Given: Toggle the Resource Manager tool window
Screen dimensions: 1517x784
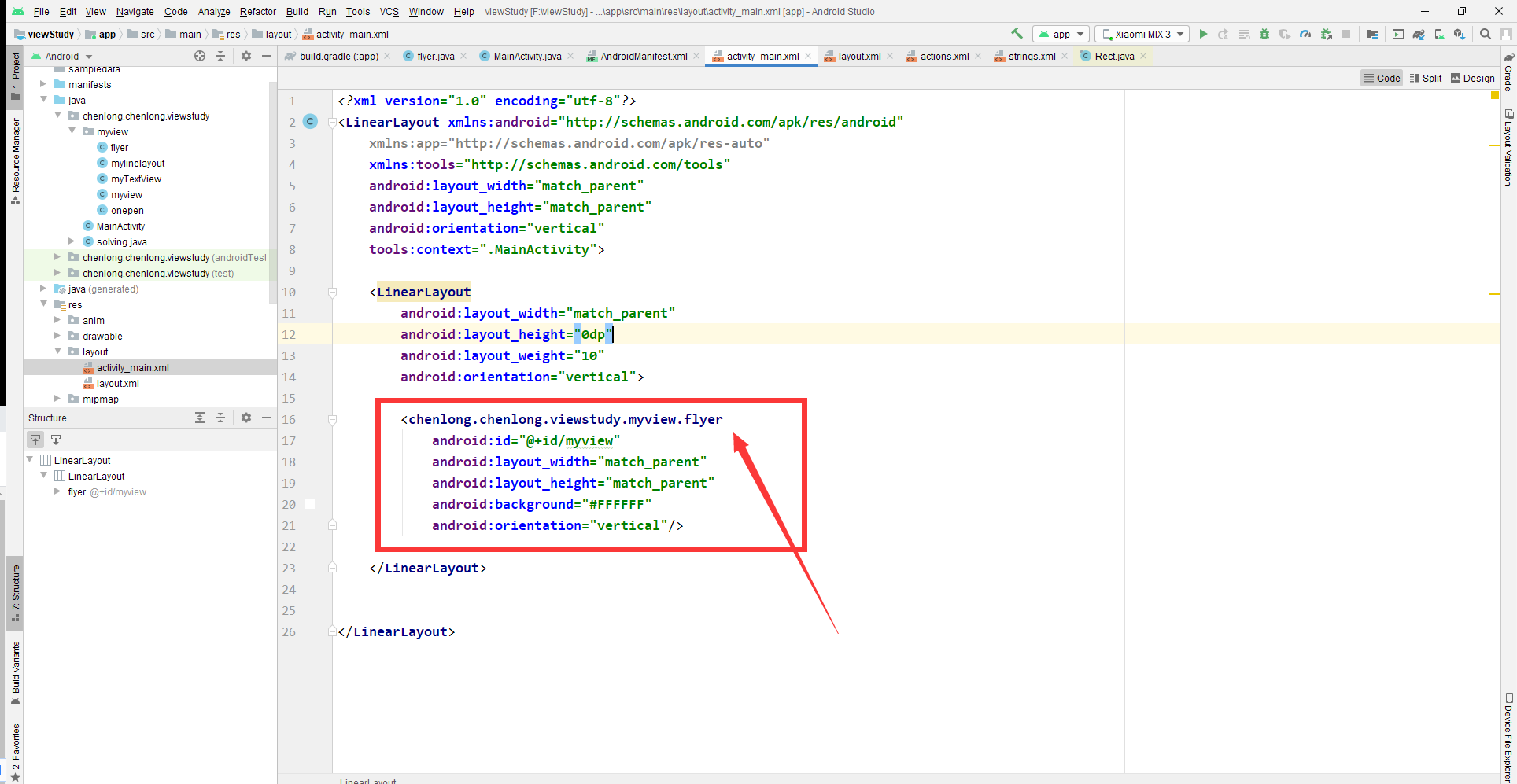Looking at the screenshot, I should pyautogui.click(x=15, y=161).
